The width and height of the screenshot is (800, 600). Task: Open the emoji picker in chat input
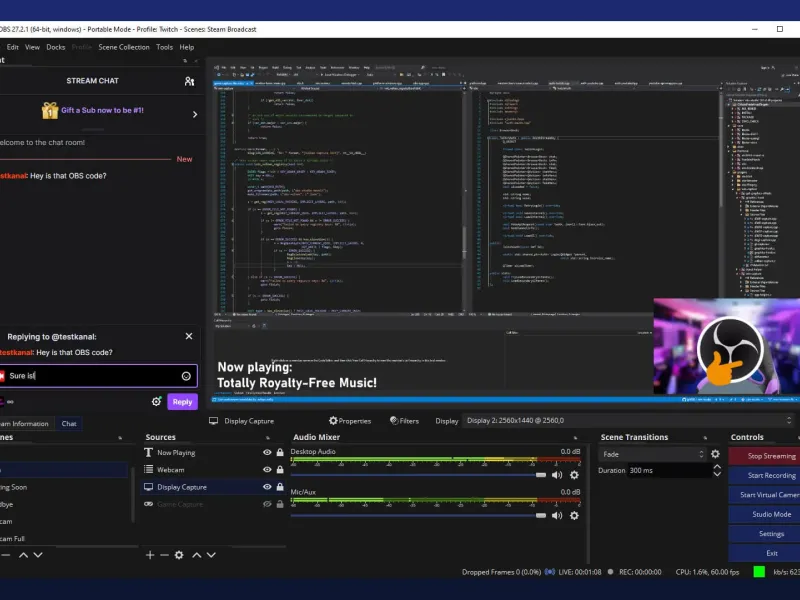(x=186, y=376)
